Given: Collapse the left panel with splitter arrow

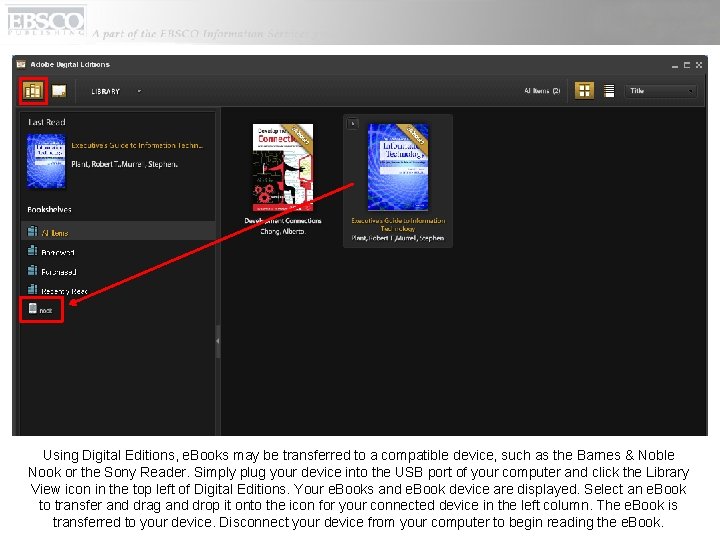Looking at the screenshot, I should click(x=218, y=341).
